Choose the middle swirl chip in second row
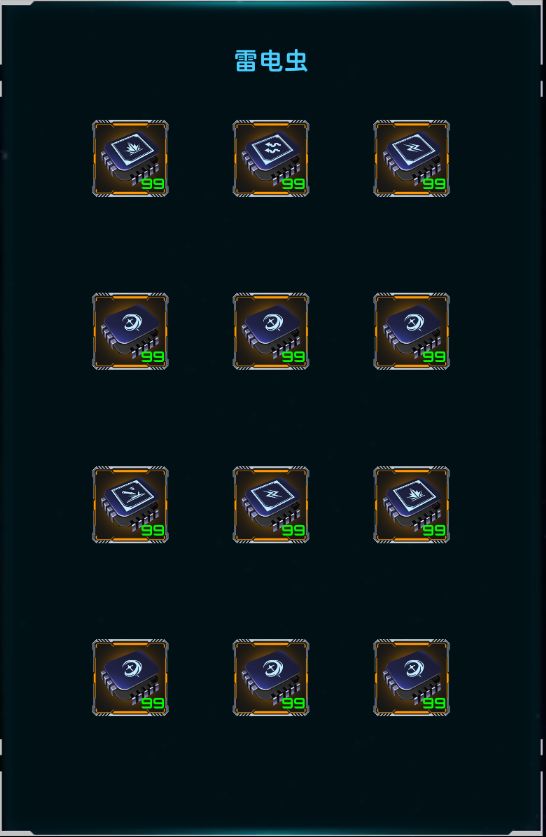Screen dimensions: 546x837 coord(271,331)
